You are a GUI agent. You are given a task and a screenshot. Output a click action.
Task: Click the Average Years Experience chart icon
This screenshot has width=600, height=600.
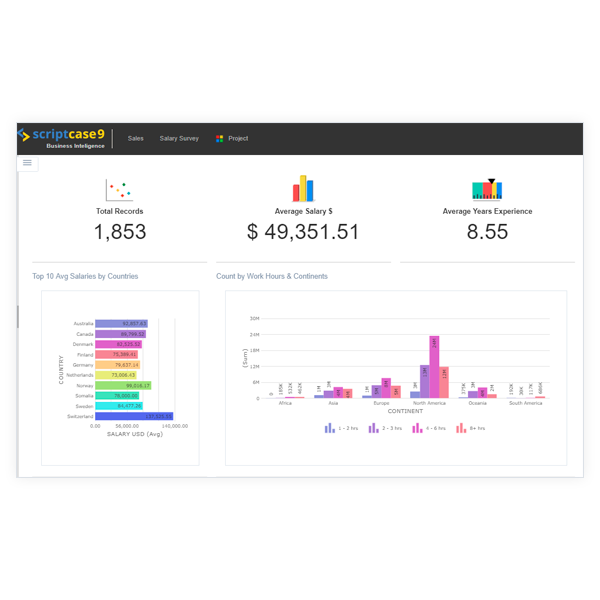click(x=487, y=189)
